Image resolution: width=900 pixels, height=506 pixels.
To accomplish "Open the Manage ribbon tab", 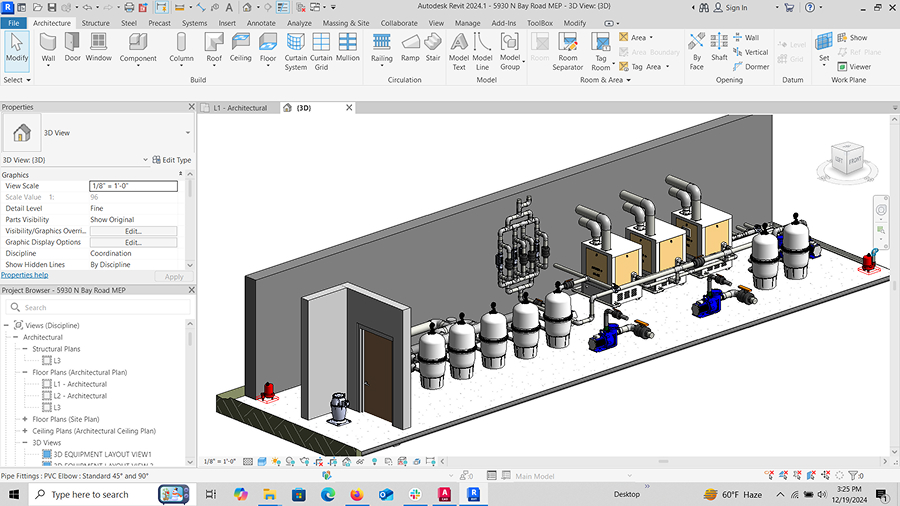I will pyautogui.click(x=467, y=23).
